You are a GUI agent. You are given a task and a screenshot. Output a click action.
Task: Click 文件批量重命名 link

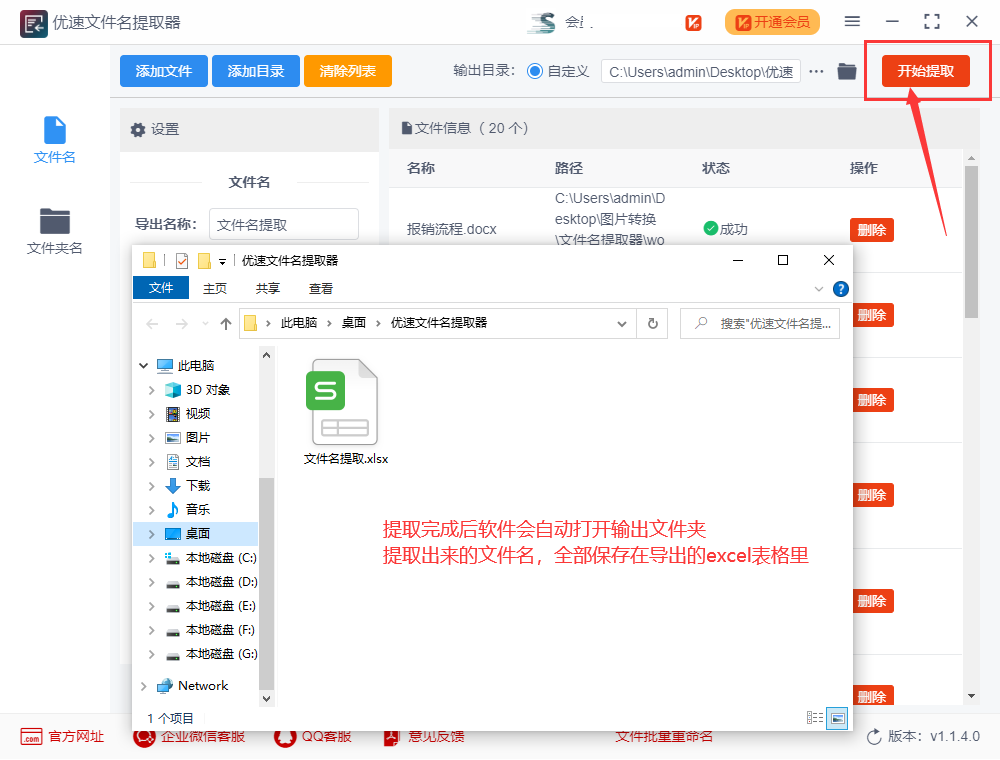[664, 736]
